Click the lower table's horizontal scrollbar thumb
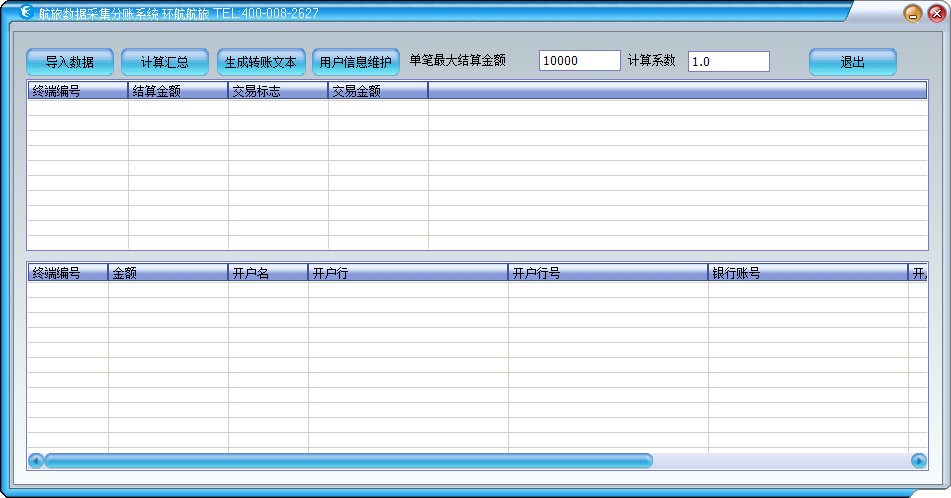Image resolution: width=951 pixels, height=498 pixels. pyautogui.click(x=348, y=461)
